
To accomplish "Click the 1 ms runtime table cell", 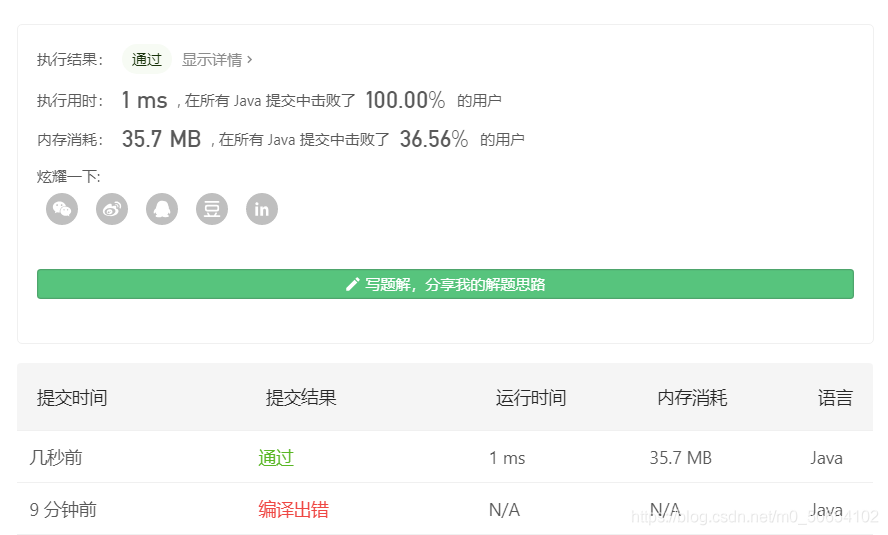I will pos(507,457).
